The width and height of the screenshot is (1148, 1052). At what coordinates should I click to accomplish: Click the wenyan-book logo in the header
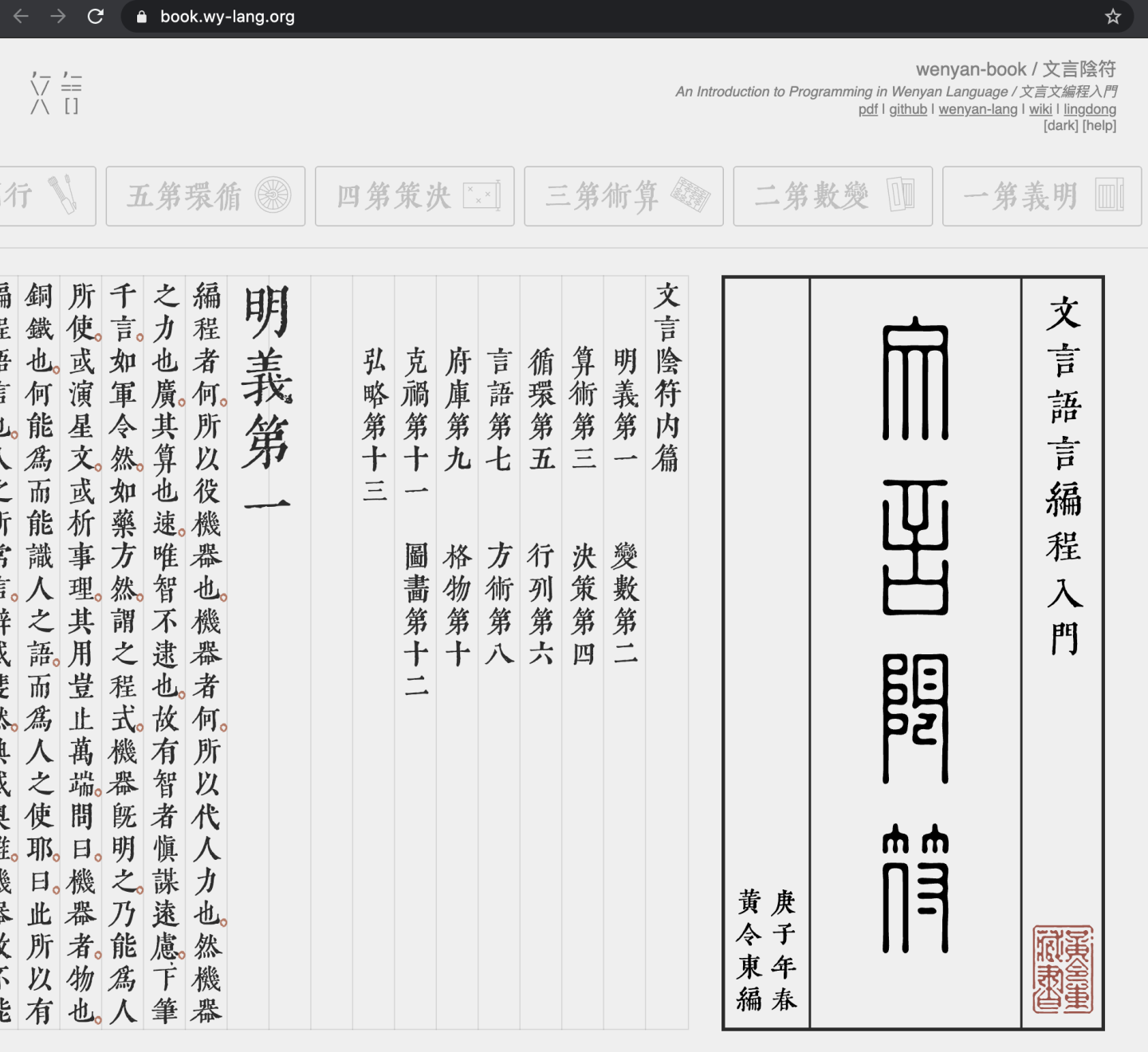tap(56, 92)
